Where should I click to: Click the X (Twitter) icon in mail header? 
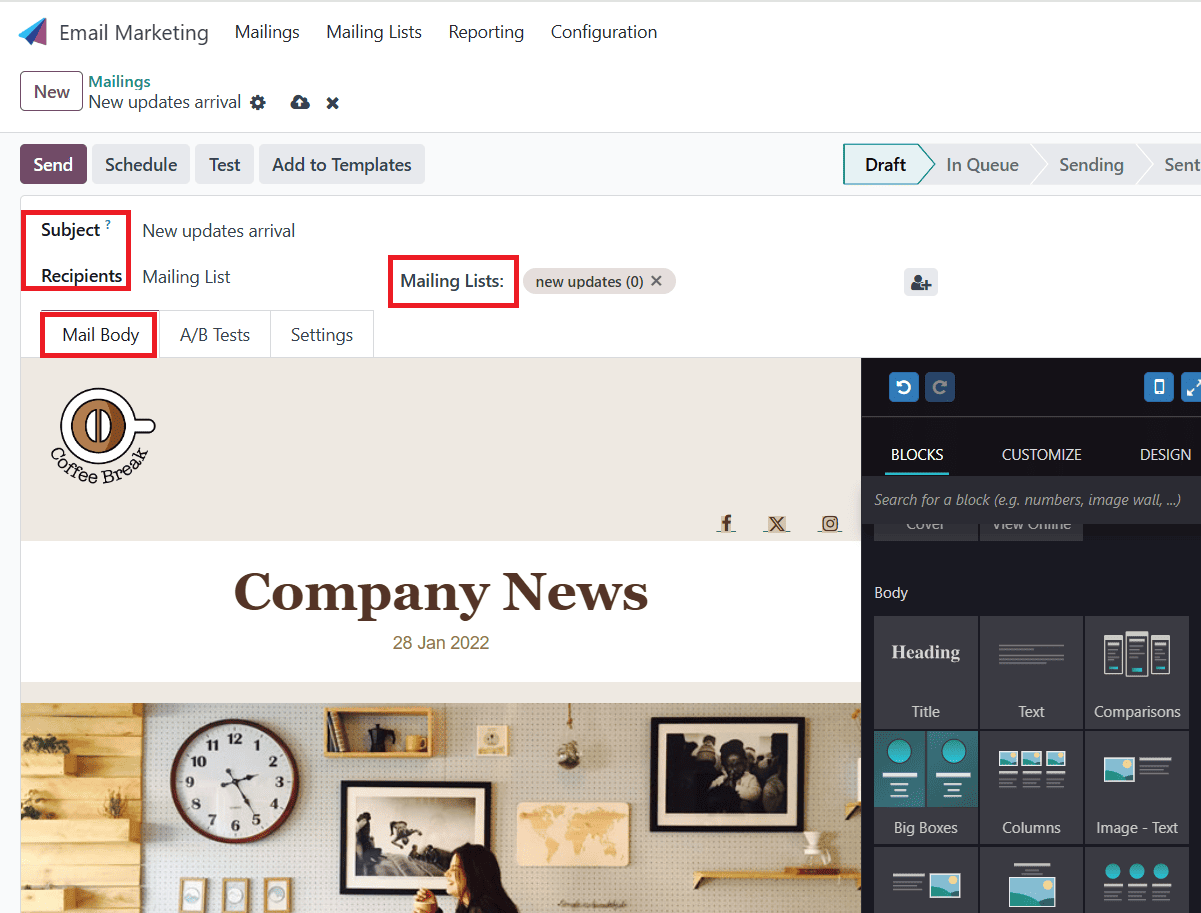tap(777, 523)
